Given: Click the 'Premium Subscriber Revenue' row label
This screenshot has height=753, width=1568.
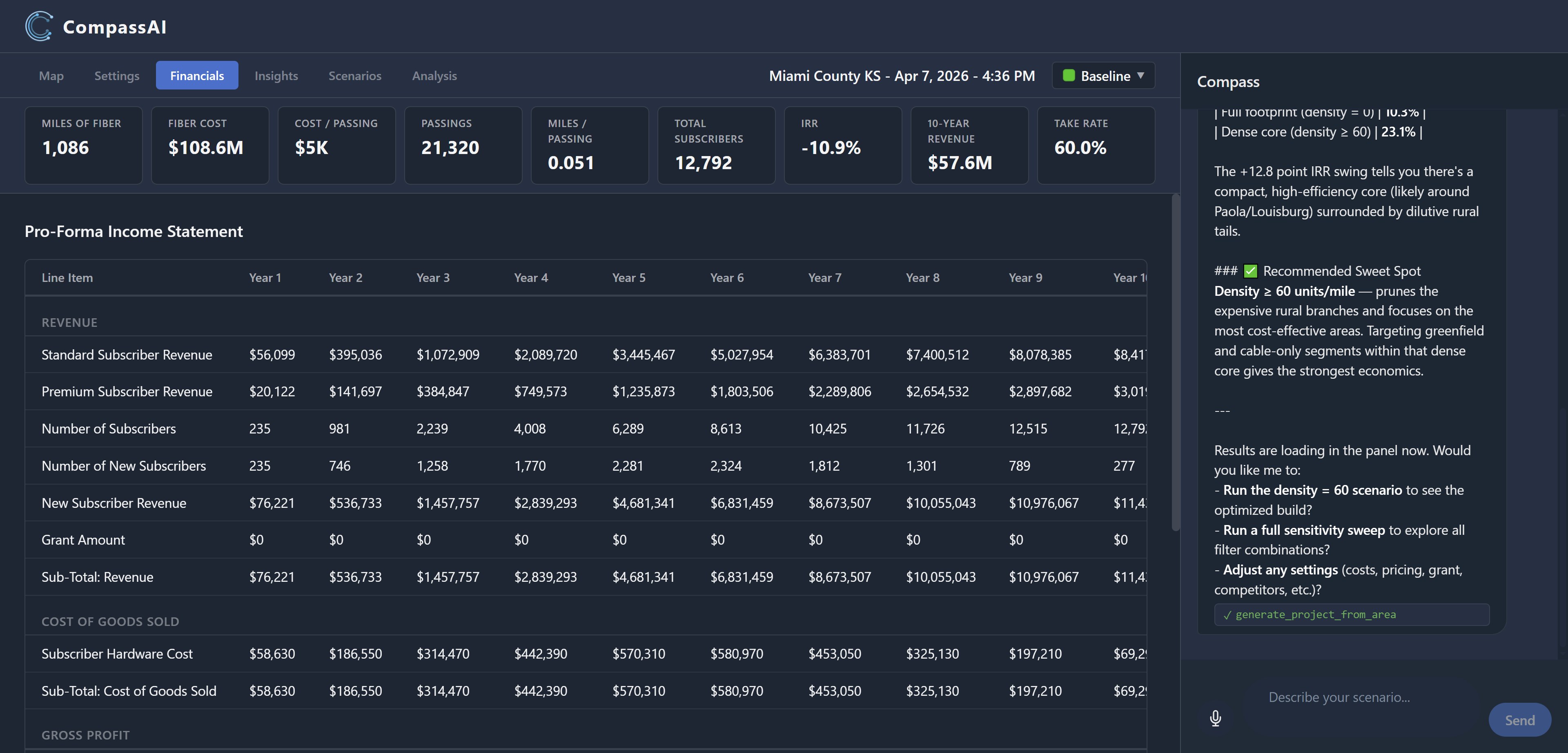Looking at the screenshot, I should [127, 392].
